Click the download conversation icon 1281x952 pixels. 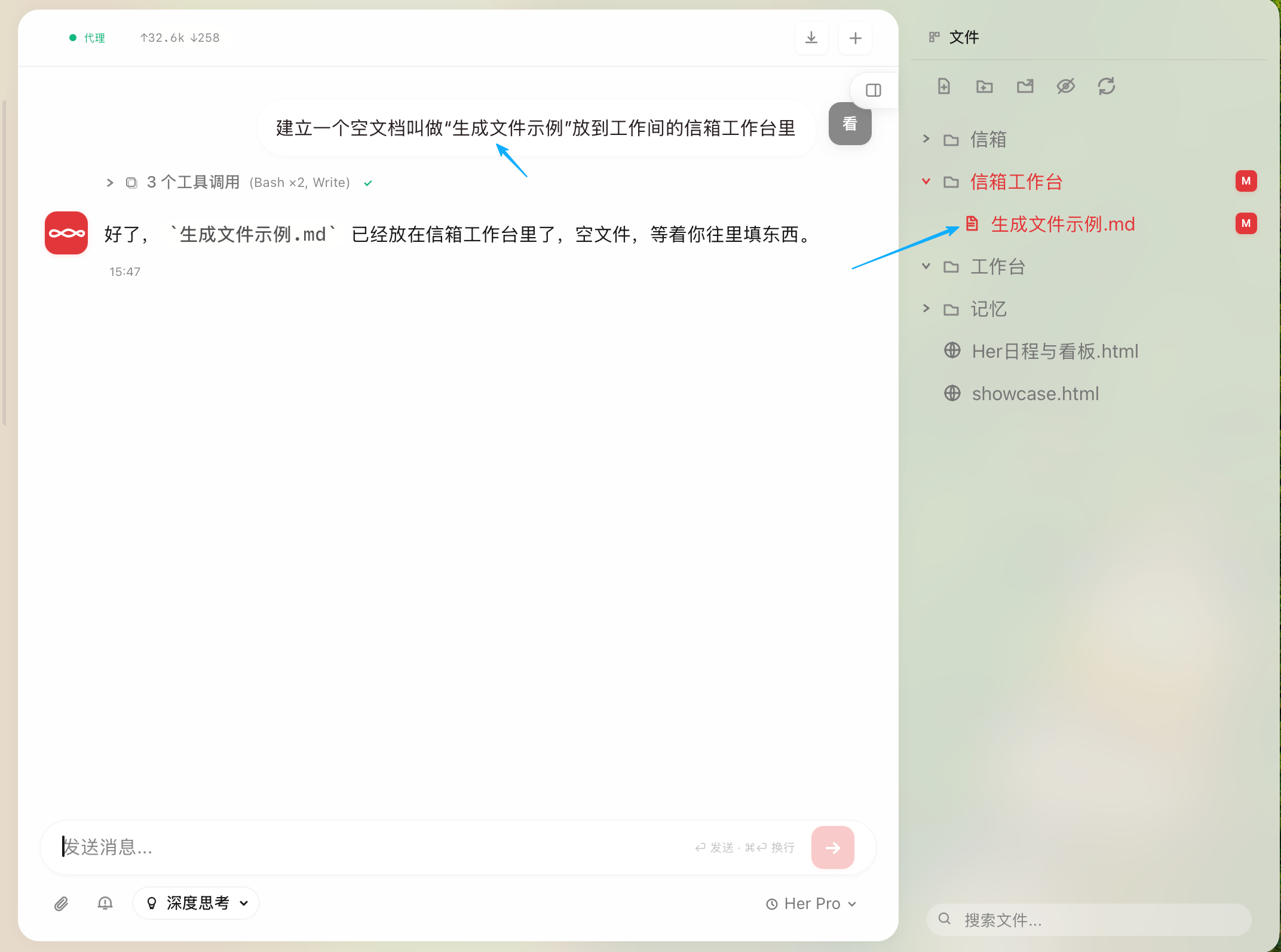(x=811, y=38)
